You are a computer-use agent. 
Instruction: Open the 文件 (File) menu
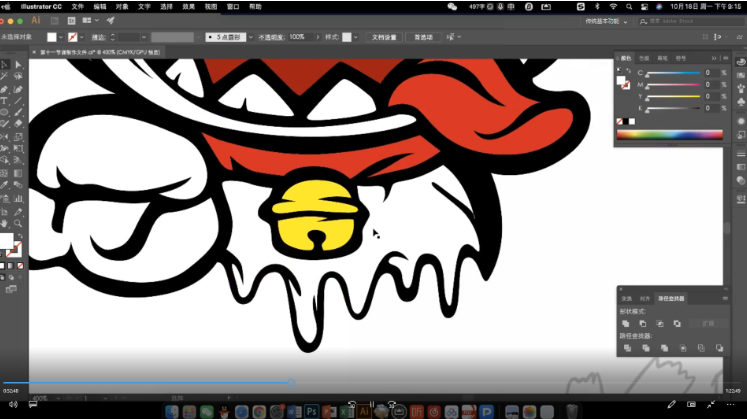[x=78, y=7]
